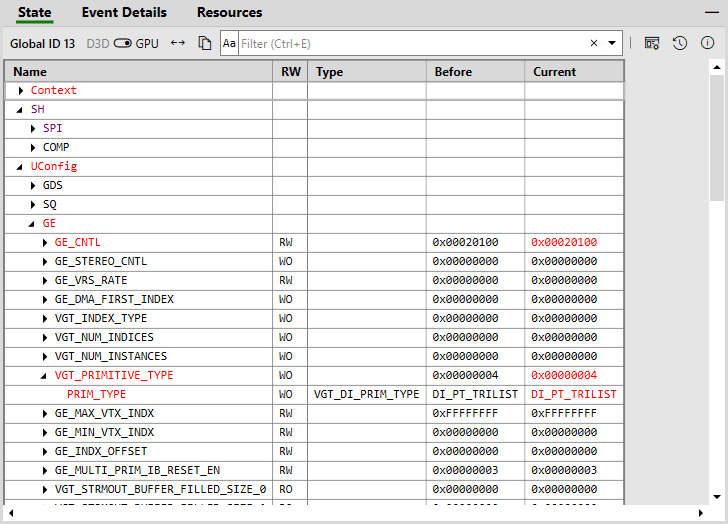The width and height of the screenshot is (728, 524).
Task: Expand the VGT_STRMOUT_BUFFER_FILLED_SIZE_0 register
Action: (45, 490)
